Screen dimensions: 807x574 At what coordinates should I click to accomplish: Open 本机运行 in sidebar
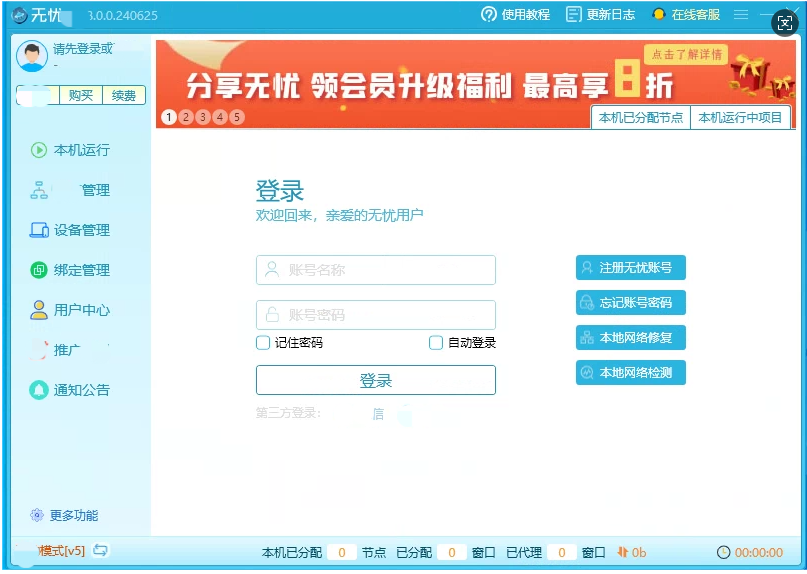point(71,150)
